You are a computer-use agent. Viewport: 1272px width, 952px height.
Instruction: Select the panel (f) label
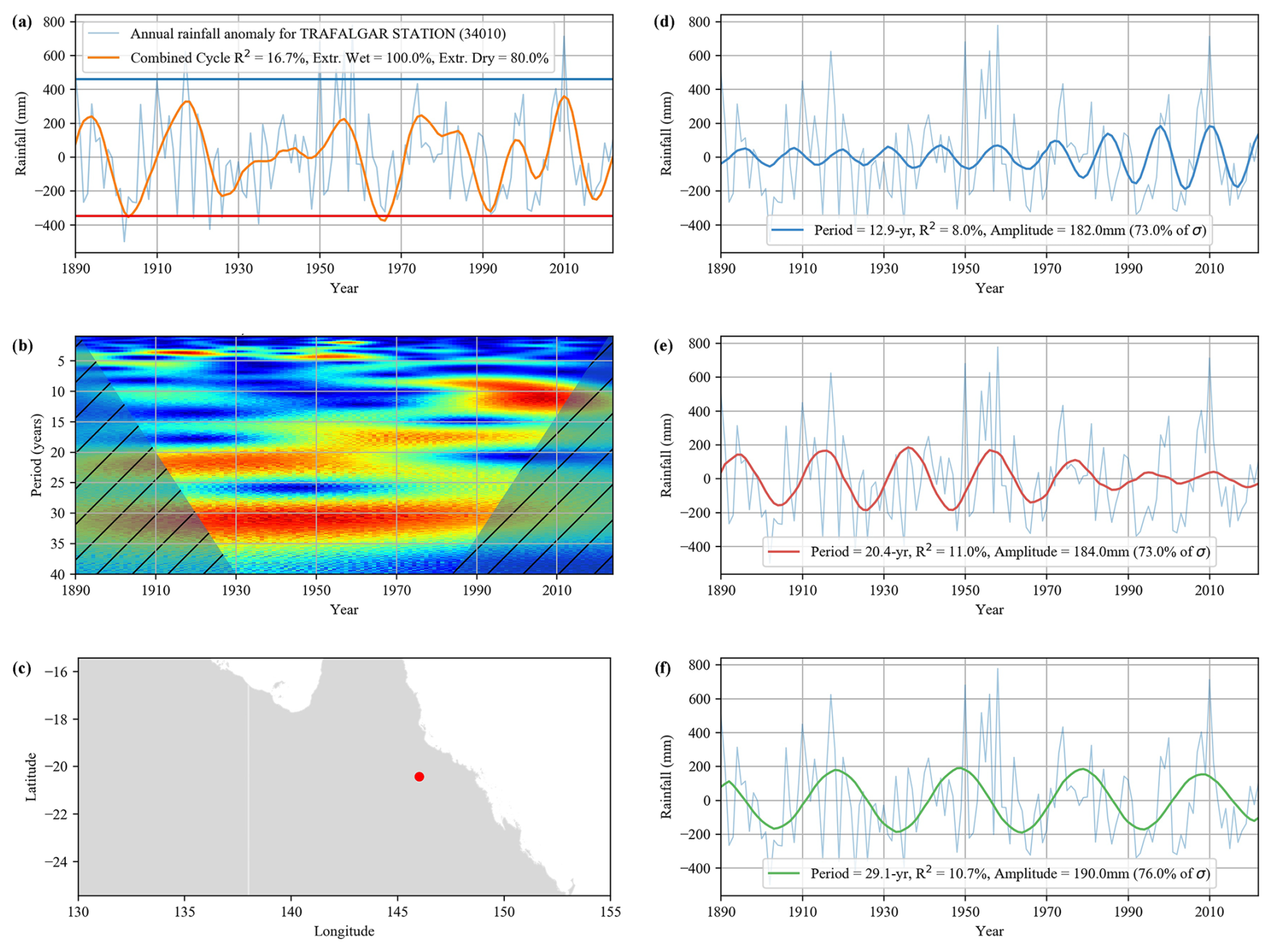pos(664,668)
